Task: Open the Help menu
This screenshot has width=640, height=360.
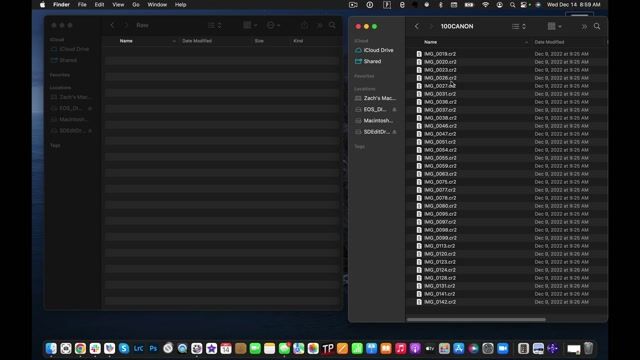Action: (x=180, y=5)
